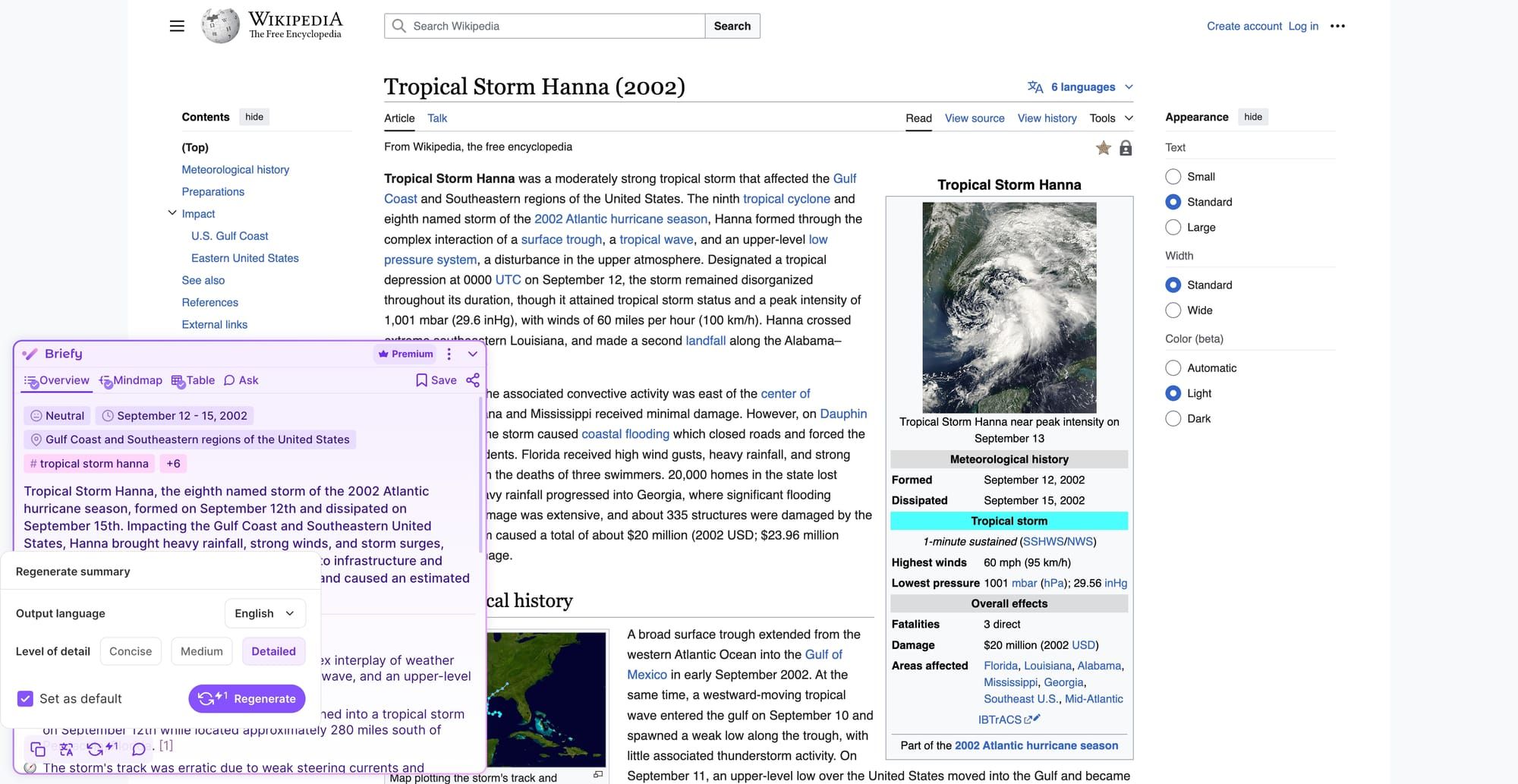Open the Briefy Ask tab
Image resolution: width=1518 pixels, height=784 pixels.
click(x=241, y=380)
